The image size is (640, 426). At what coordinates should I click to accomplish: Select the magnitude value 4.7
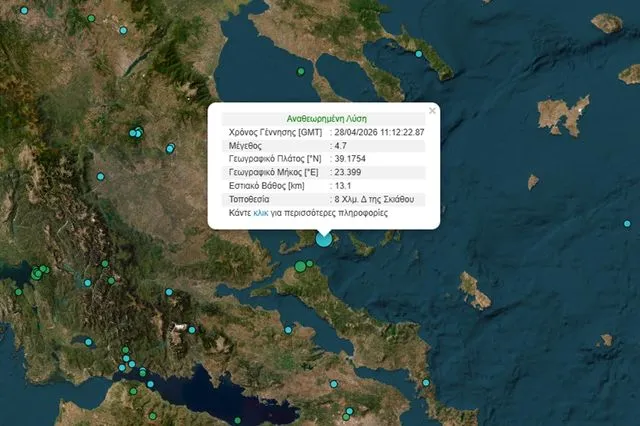tap(340, 146)
